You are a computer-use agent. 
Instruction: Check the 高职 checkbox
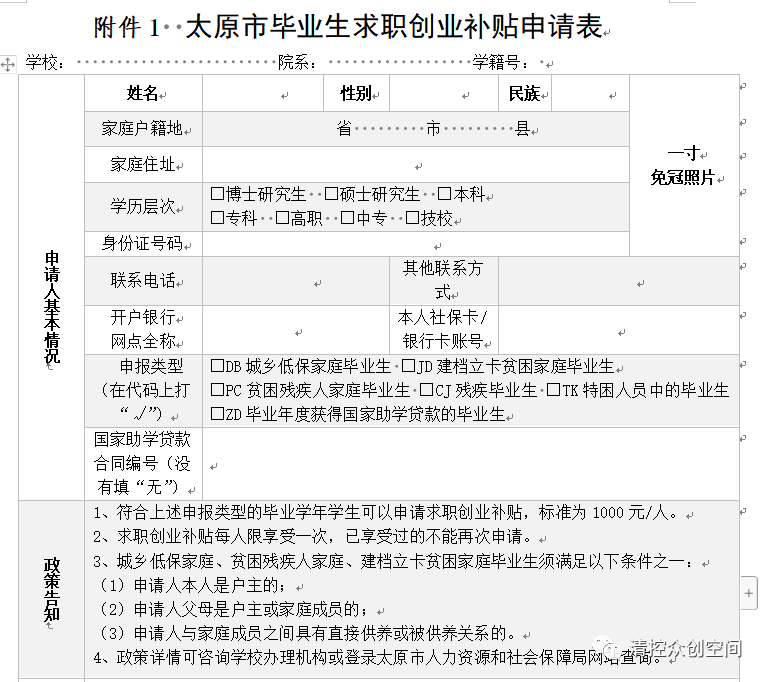click(x=282, y=217)
